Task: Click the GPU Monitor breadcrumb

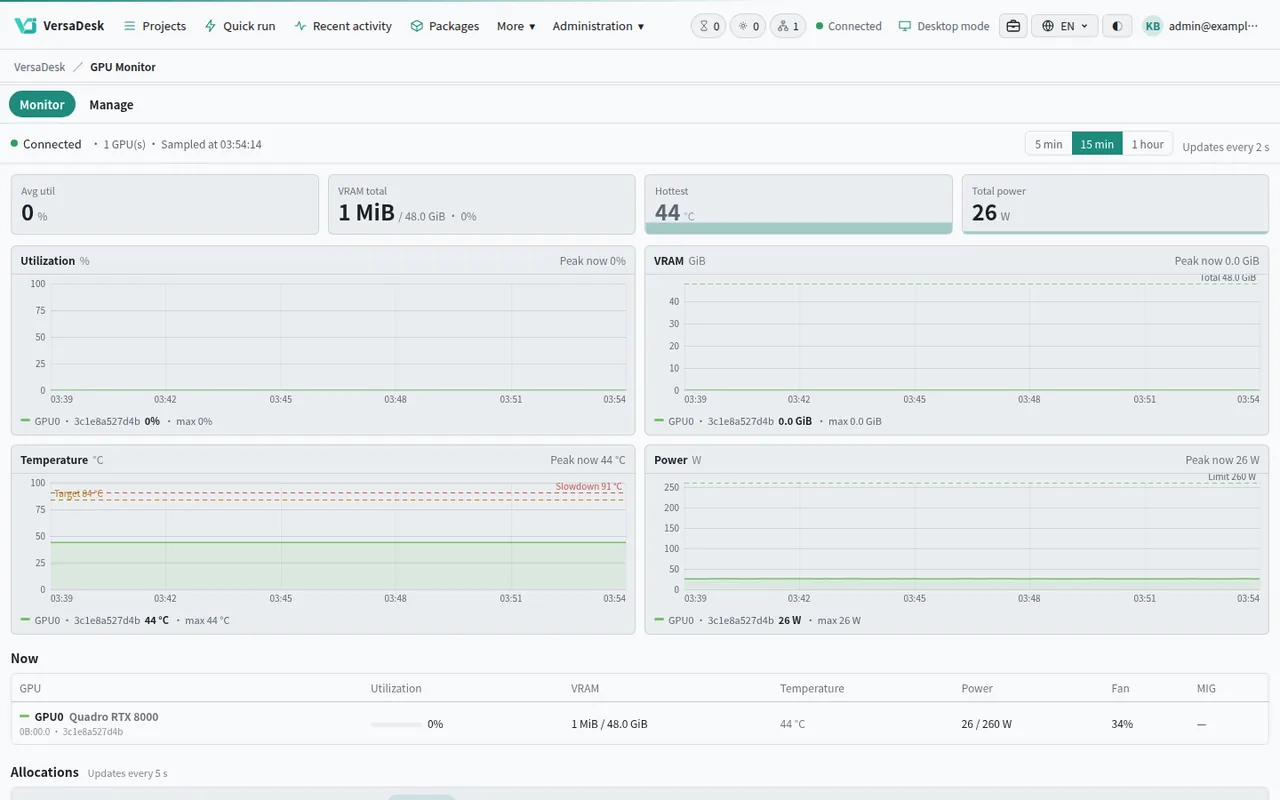Action: [123, 67]
